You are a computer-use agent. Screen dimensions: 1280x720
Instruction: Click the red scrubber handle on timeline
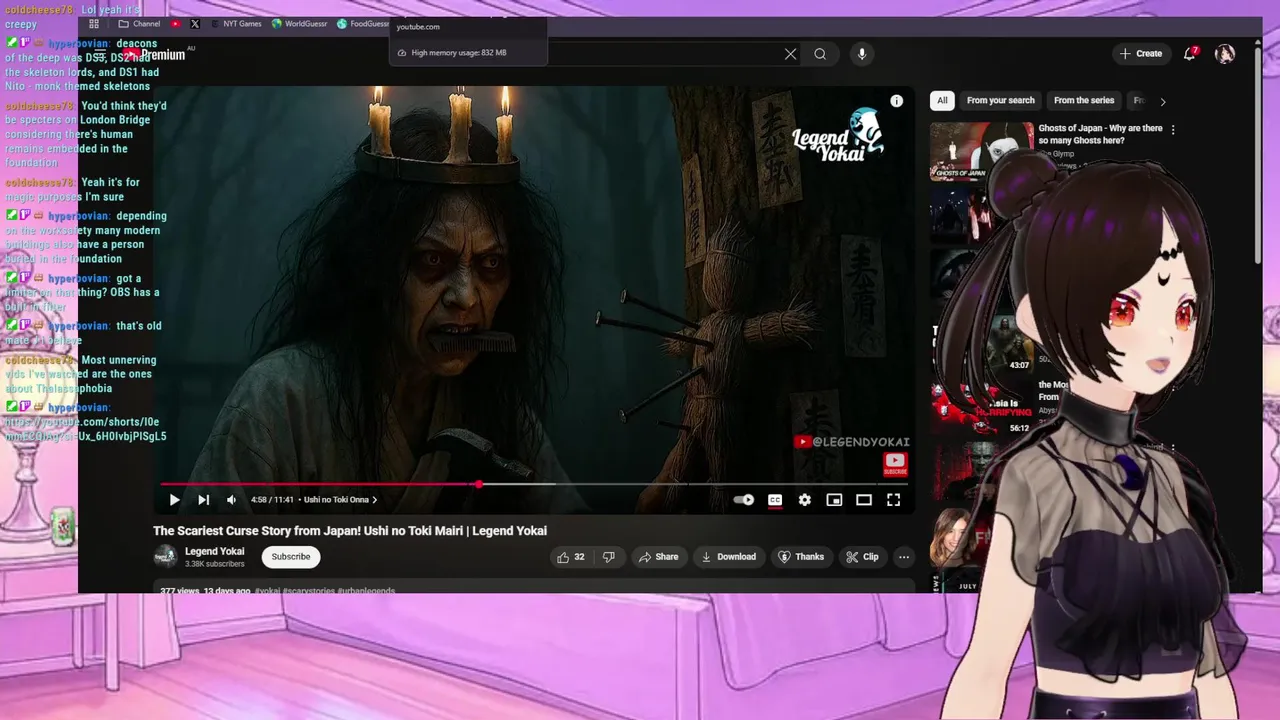(x=479, y=484)
